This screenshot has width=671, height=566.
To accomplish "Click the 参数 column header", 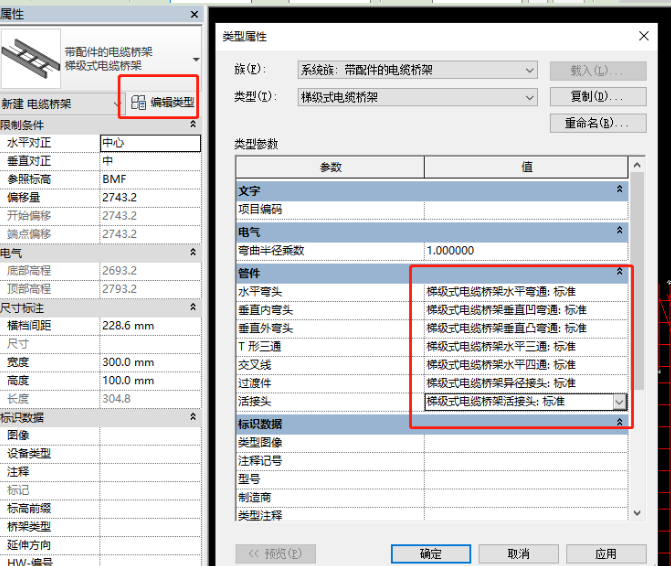I will [x=330, y=167].
